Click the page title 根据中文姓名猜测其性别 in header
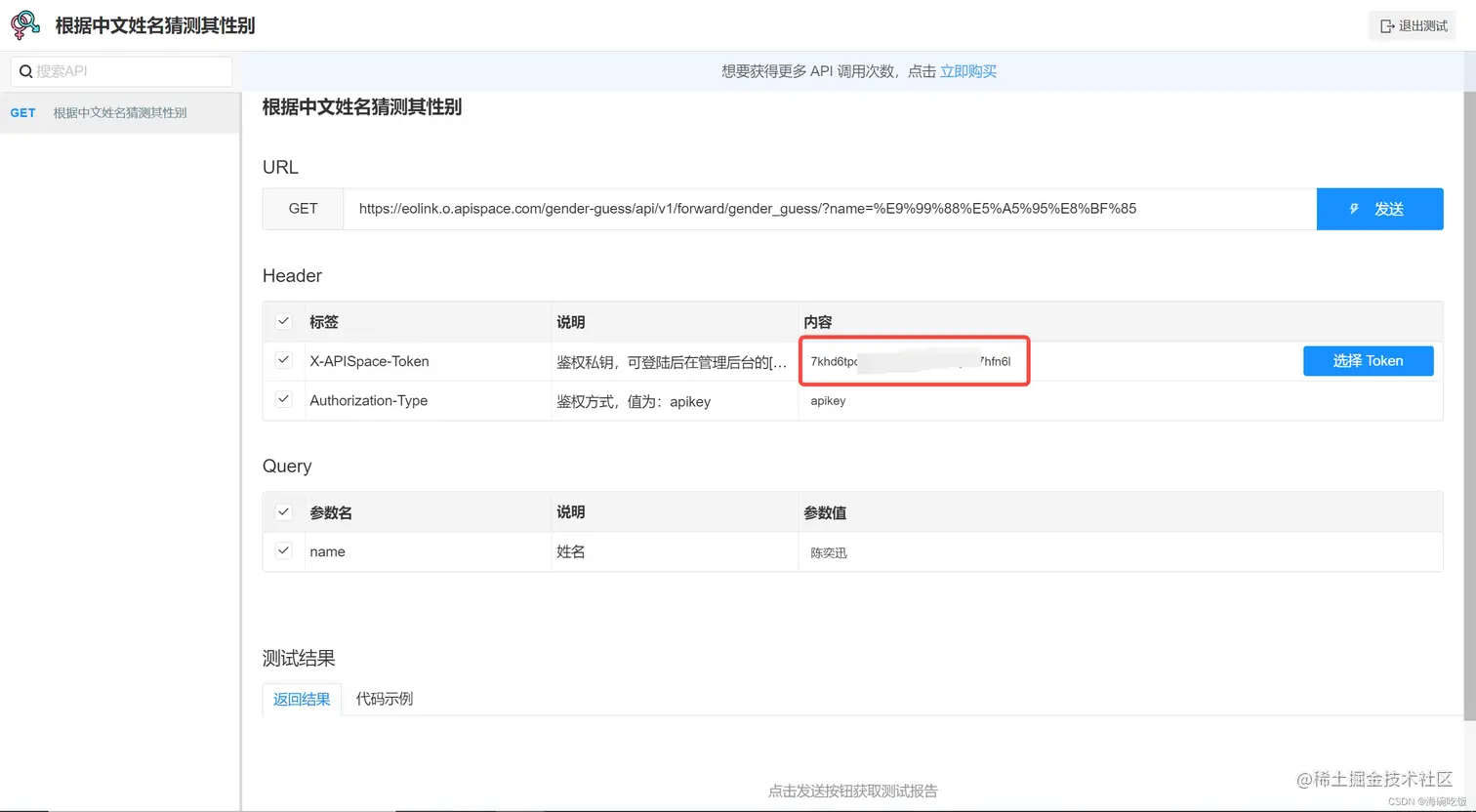Image resolution: width=1476 pixels, height=812 pixels. coord(154,25)
